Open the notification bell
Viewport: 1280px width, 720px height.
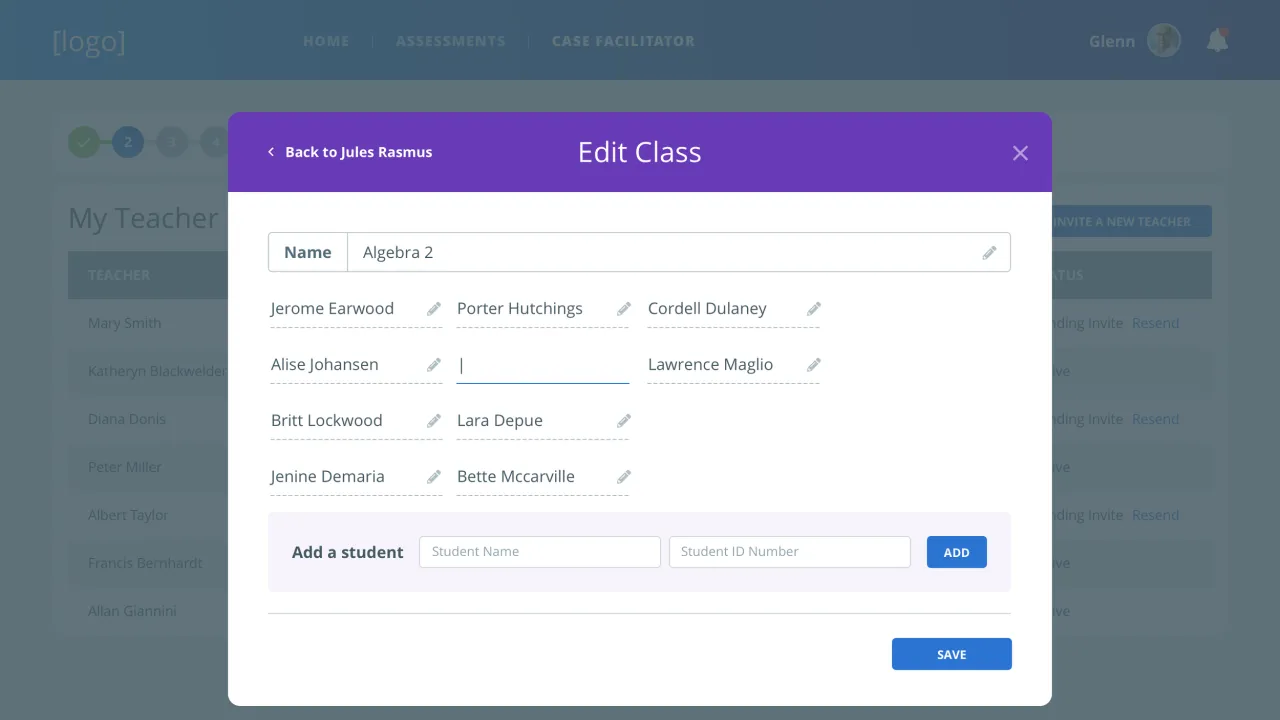[x=1217, y=40]
